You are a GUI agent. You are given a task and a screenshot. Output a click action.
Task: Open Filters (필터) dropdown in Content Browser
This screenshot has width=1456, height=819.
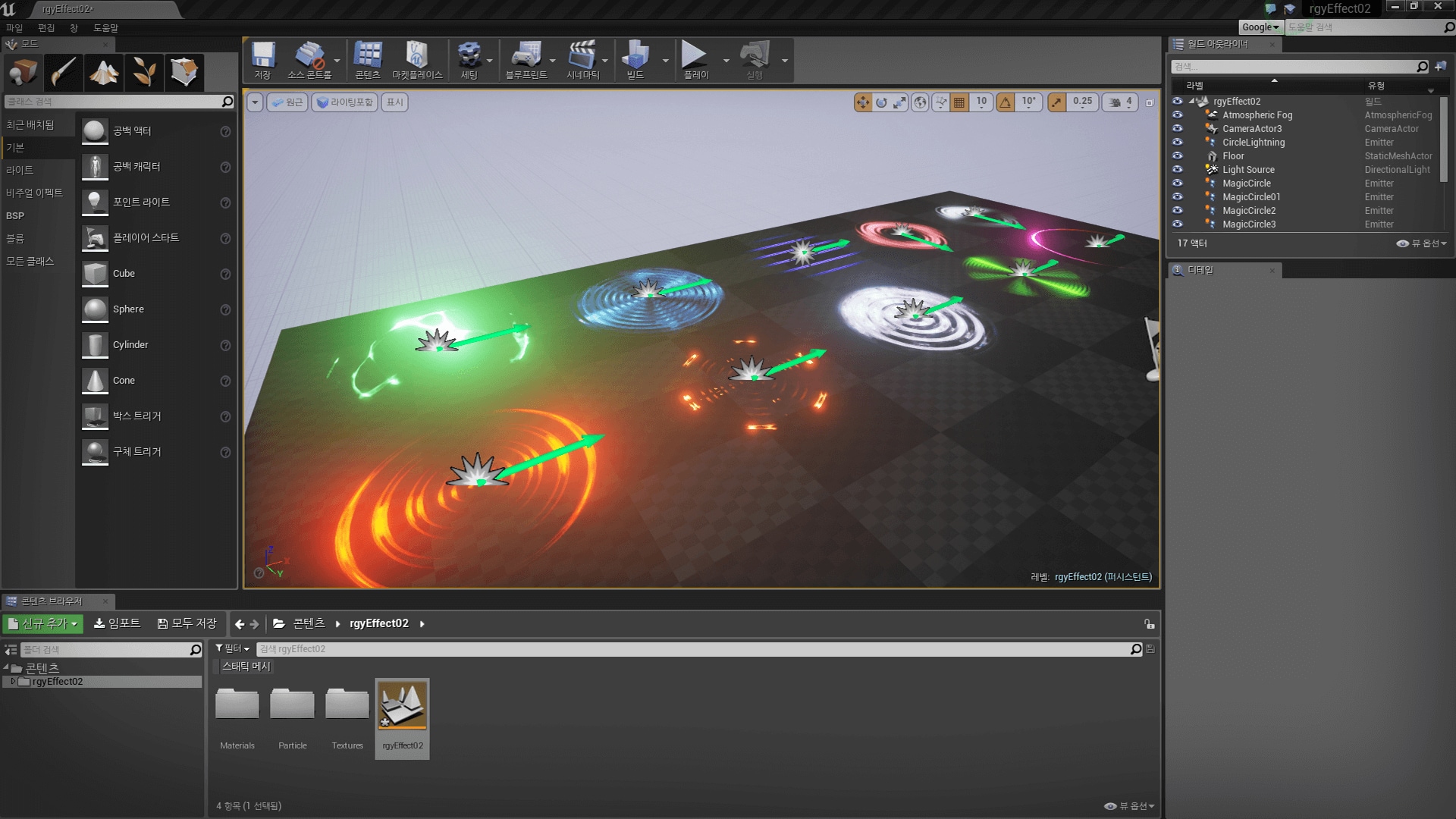233,649
